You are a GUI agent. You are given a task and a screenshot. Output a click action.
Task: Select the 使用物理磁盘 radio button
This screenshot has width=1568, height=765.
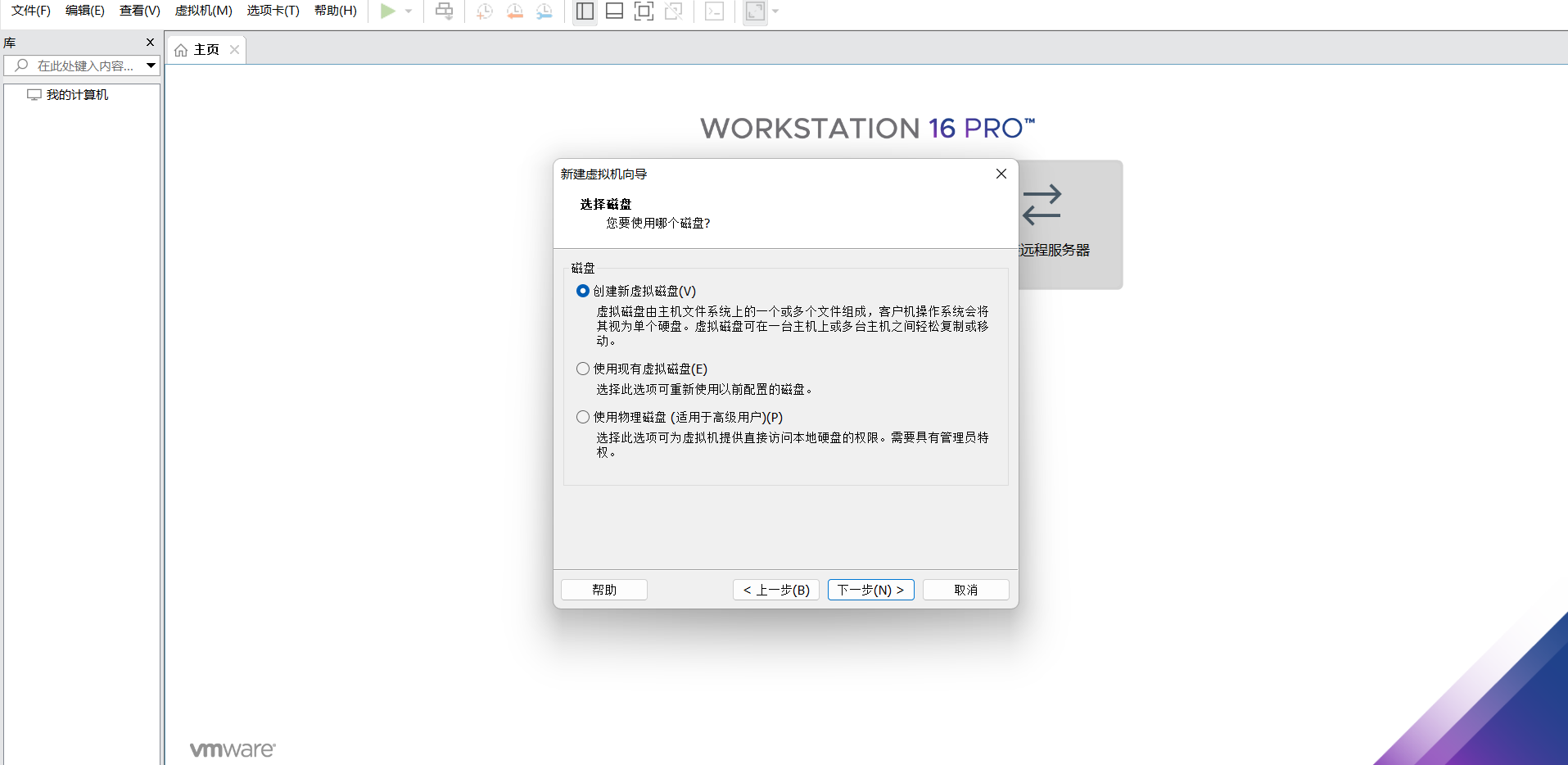(x=583, y=417)
